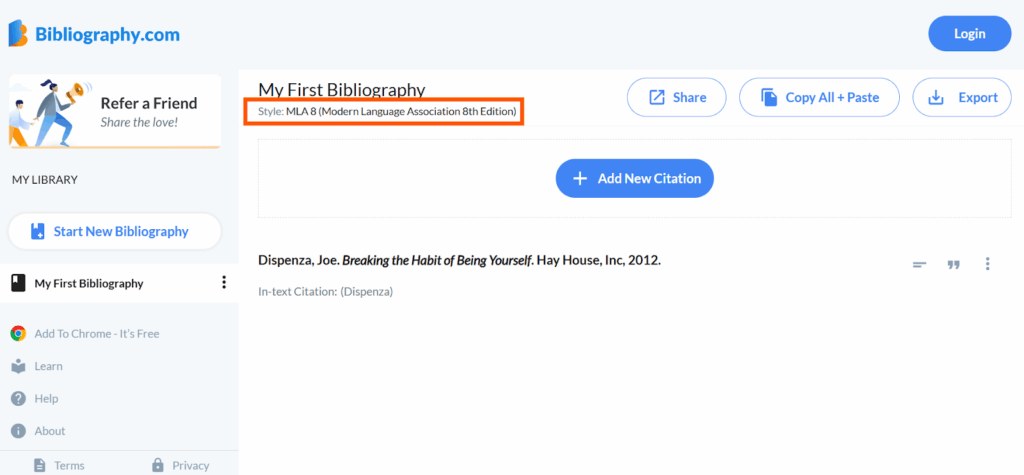Image resolution: width=1024 pixels, height=475 pixels.
Task: Click the Help question mark icon
Action: (x=18, y=399)
